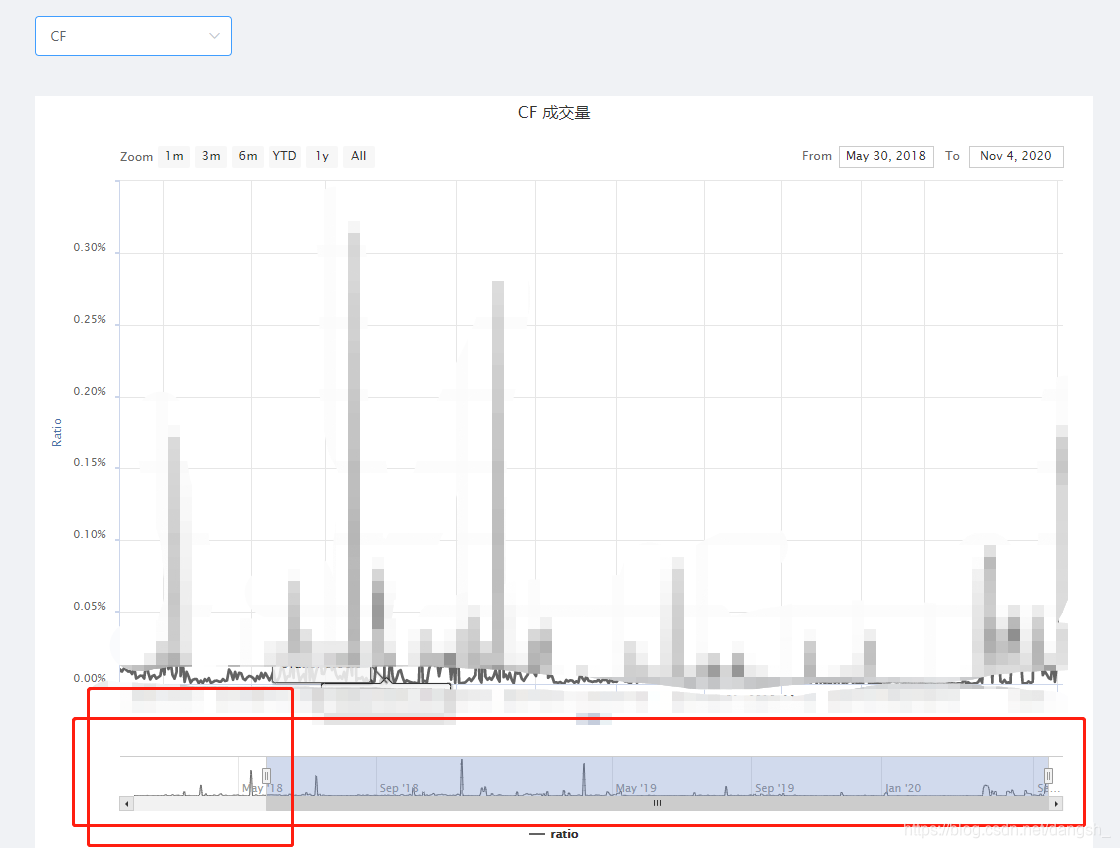Select the 1y zoom range

click(x=322, y=156)
